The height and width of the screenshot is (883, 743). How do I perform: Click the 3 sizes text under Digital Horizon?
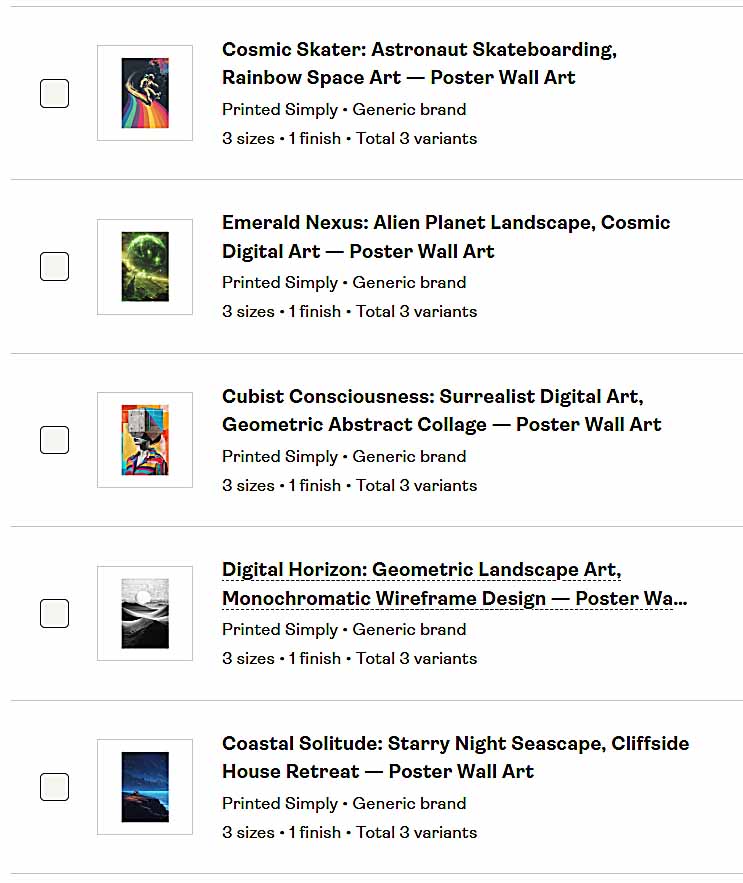point(248,658)
